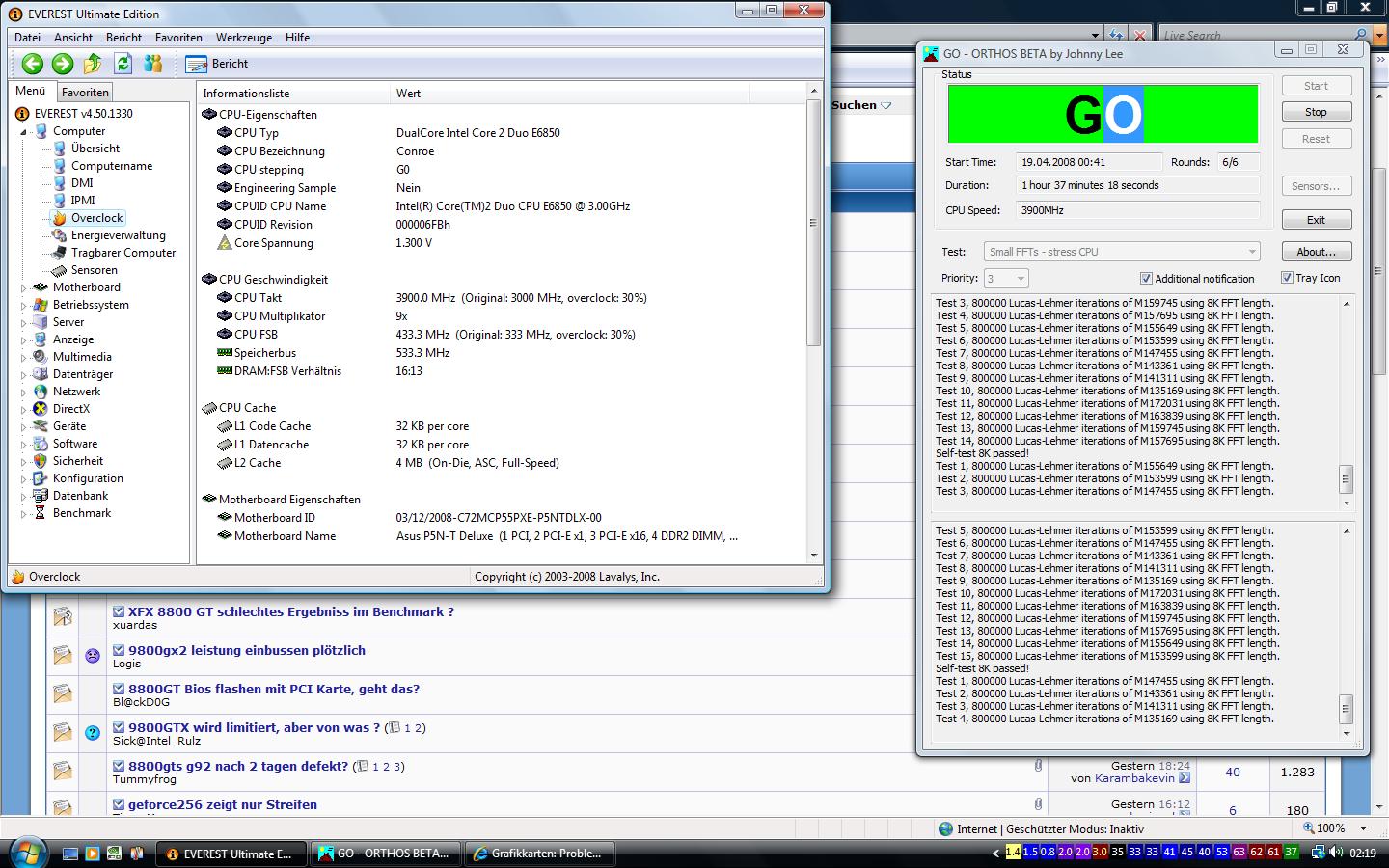
Task: Expand the Software tree node
Action: coord(24,444)
